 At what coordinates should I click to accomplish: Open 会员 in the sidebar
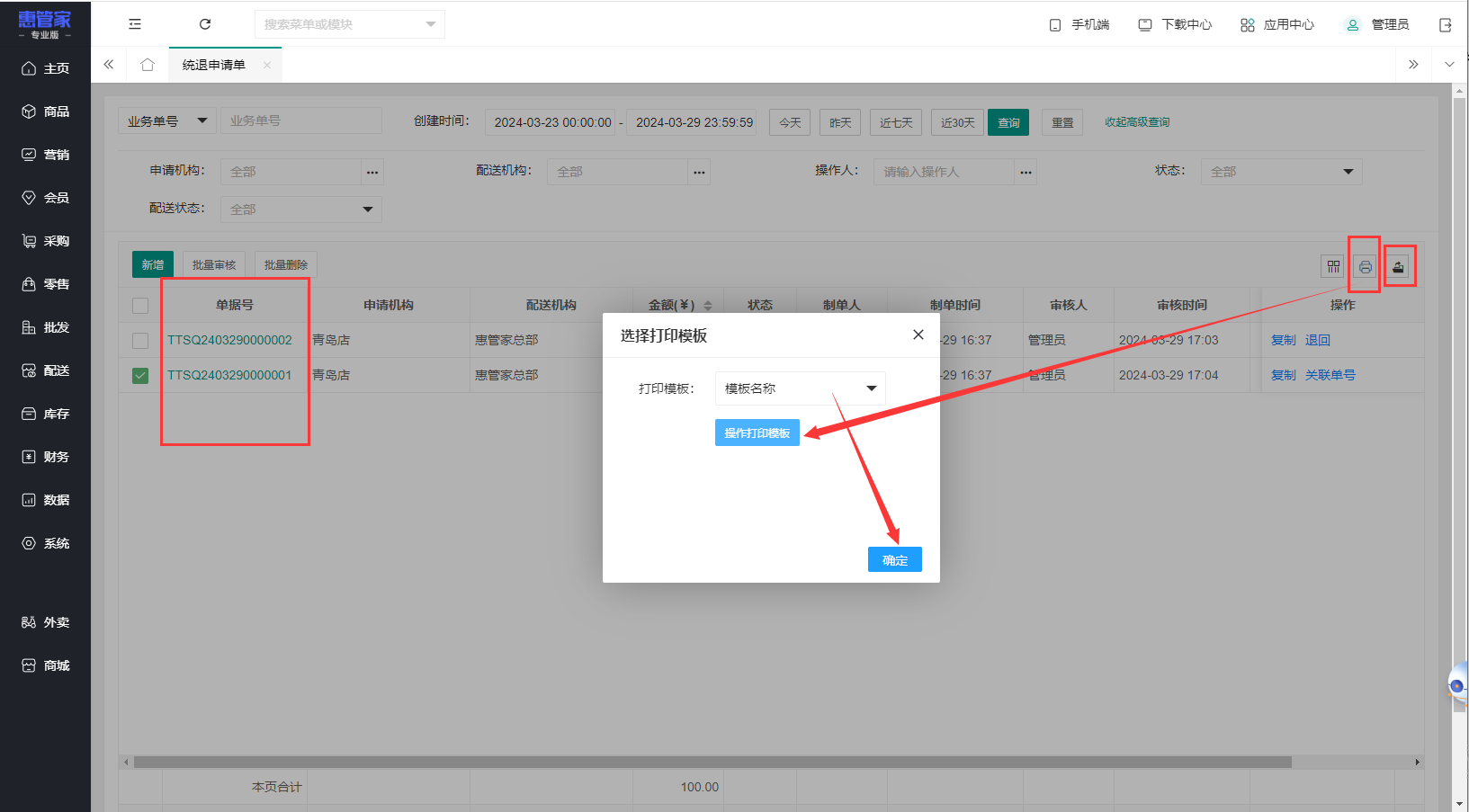(x=45, y=198)
